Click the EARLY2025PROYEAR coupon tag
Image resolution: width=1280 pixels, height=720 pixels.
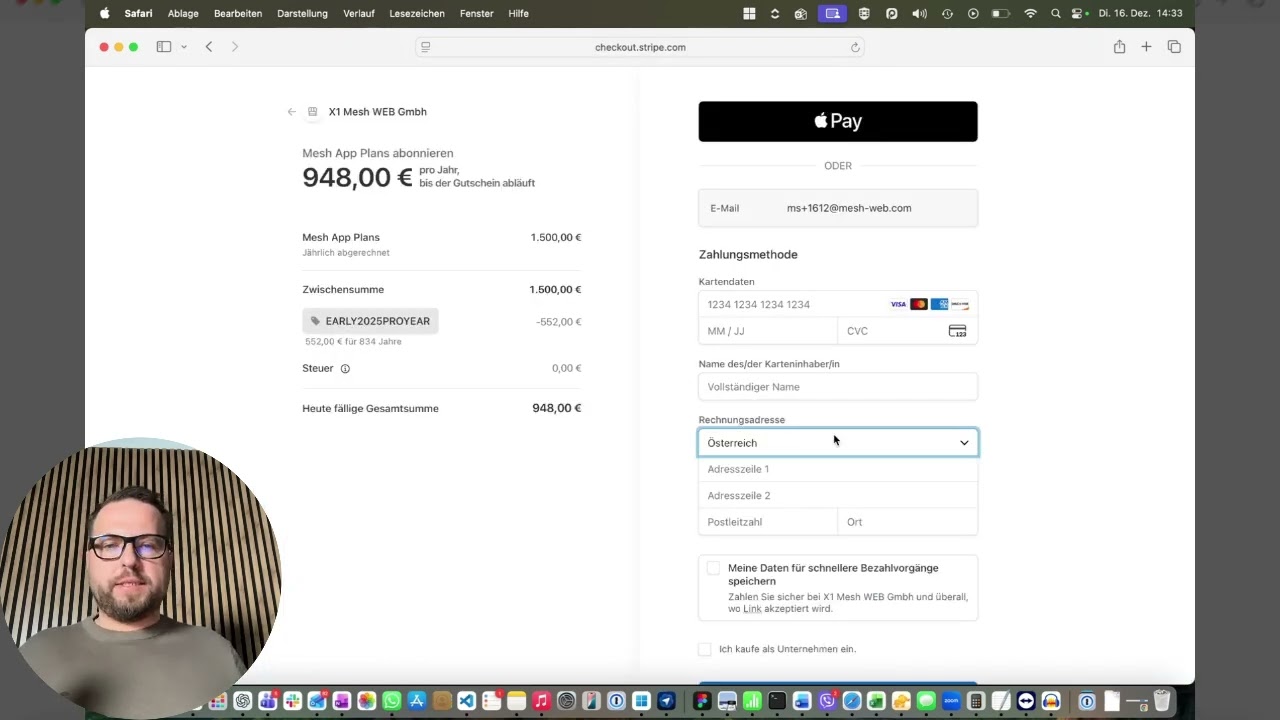pyautogui.click(x=370, y=321)
